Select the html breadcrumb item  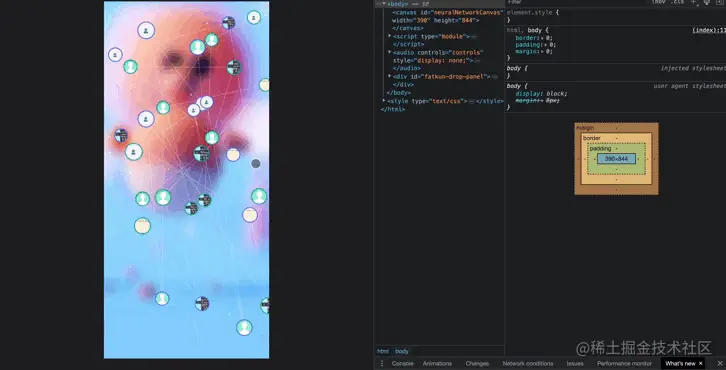click(383, 351)
